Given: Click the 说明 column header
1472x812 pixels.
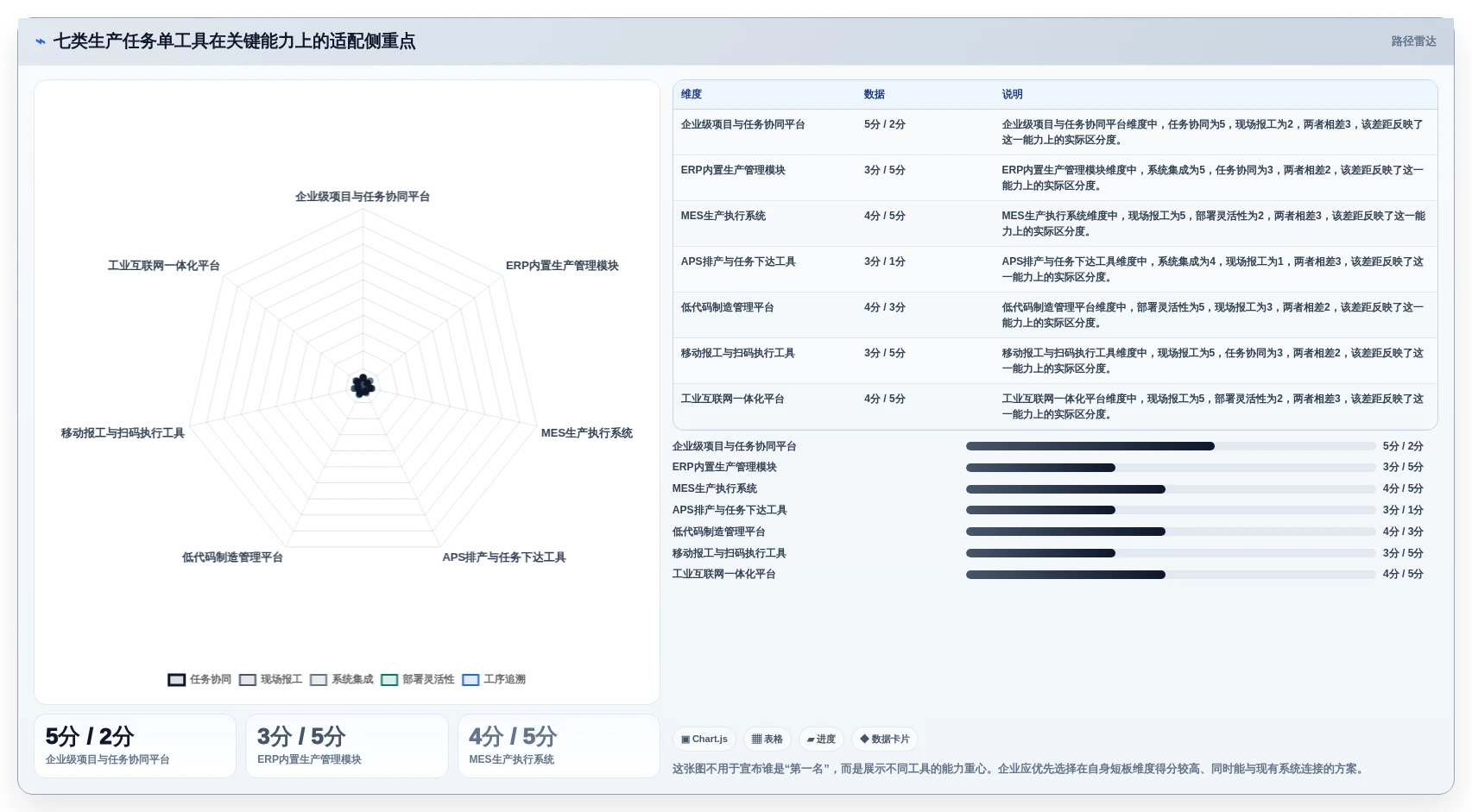Looking at the screenshot, I should 1013,95.
